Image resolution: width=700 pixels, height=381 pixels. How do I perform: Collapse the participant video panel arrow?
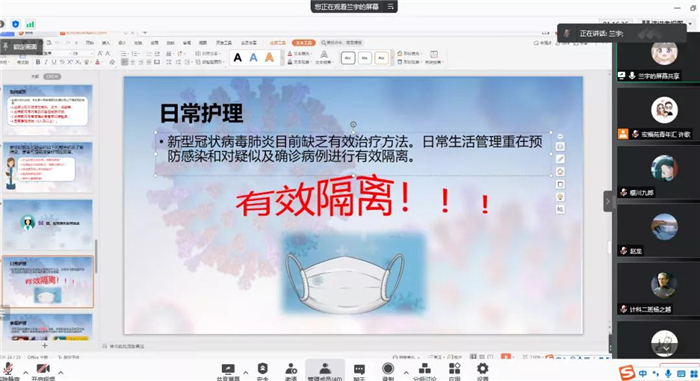coord(608,201)
